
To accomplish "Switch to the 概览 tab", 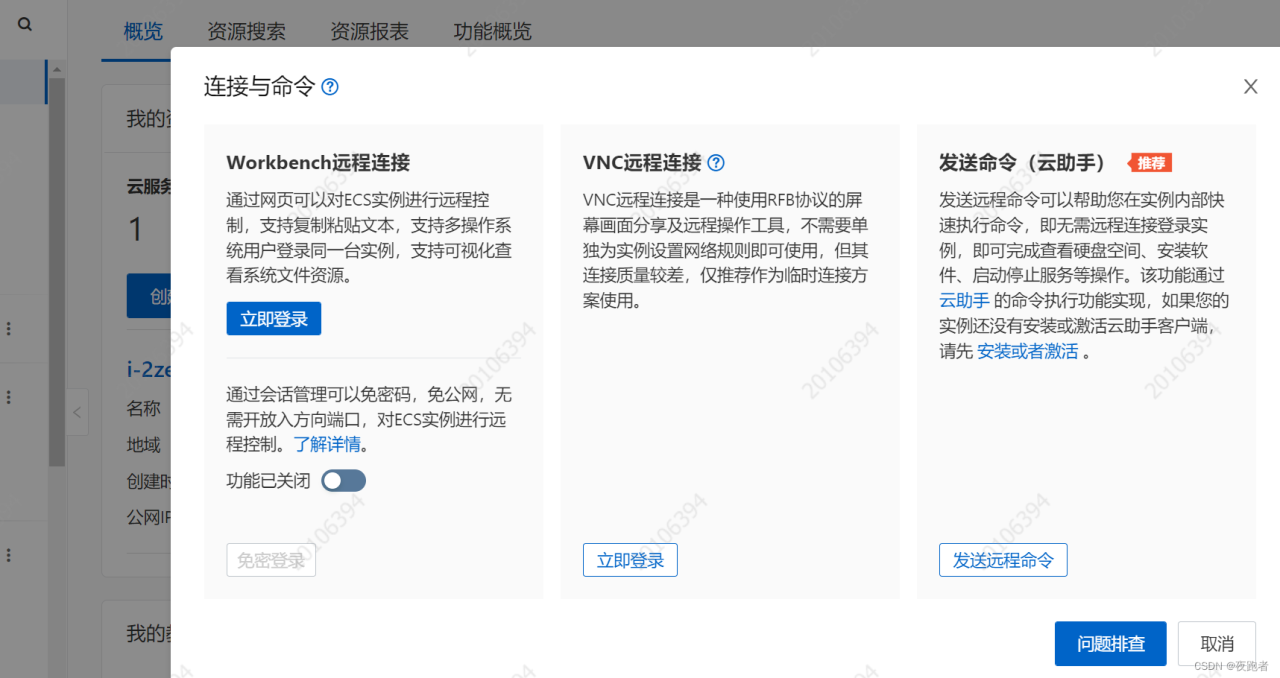I will click(143, 32).
